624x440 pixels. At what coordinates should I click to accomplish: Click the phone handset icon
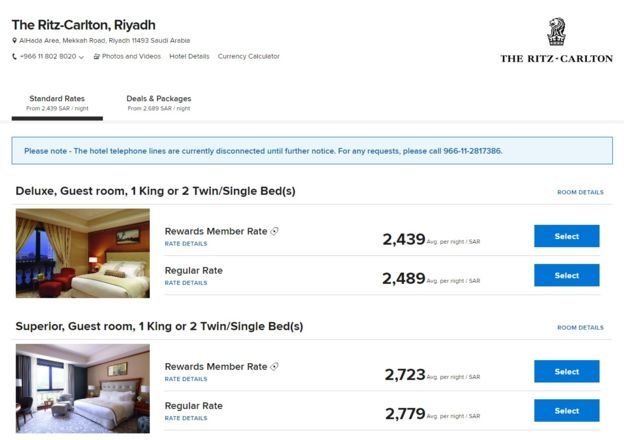pos(15,57)
